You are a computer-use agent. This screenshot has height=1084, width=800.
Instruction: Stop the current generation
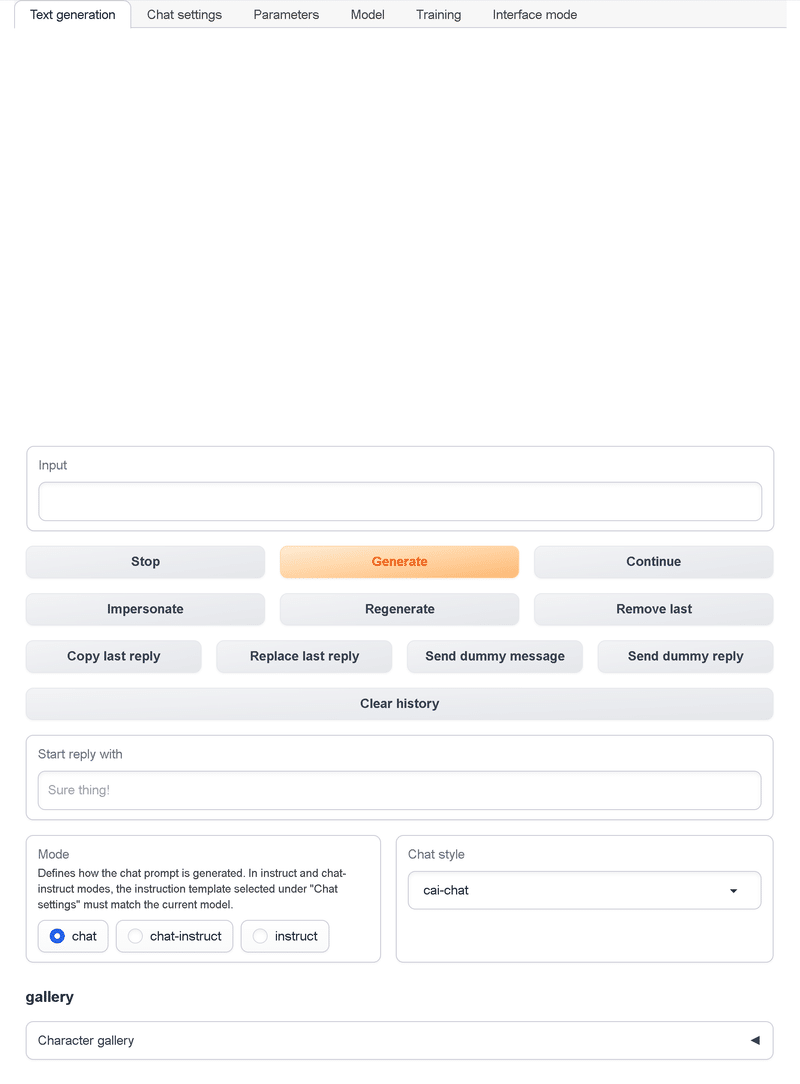(x=145, y=562)
